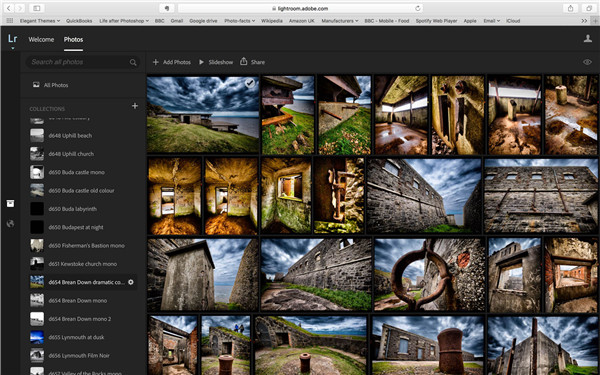This screenshot has width=600, height=375.
Task: Open the dropdown caret below the Lr logo
Action: coord(12,48)
